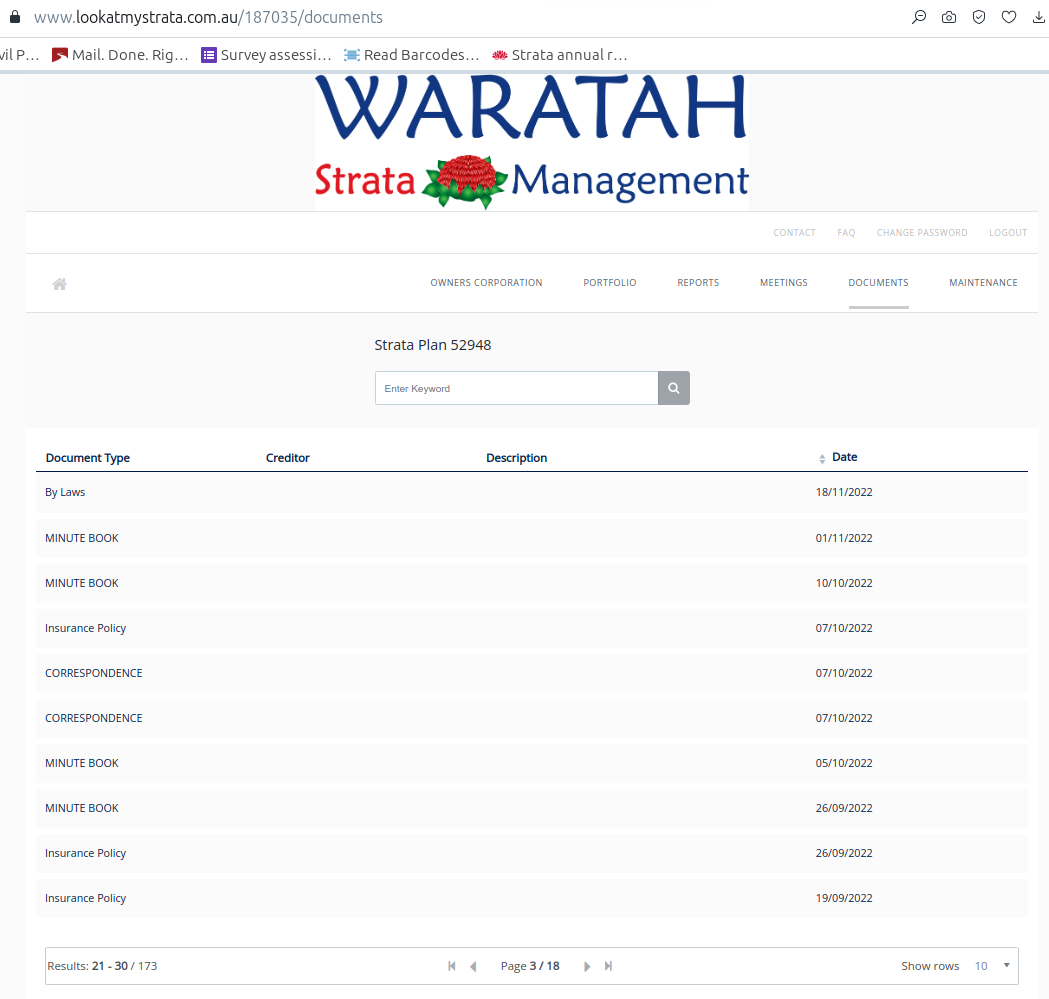Go to previous page of results
The width and height of the screenshot is (1049, 999).
point(473,966)
